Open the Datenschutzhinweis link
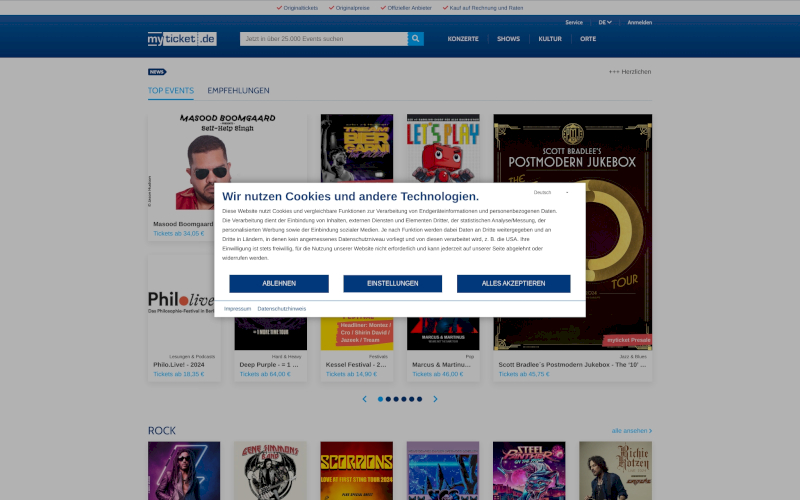The height and width of the screenshot is (500, 800). [x=282, y=309]
